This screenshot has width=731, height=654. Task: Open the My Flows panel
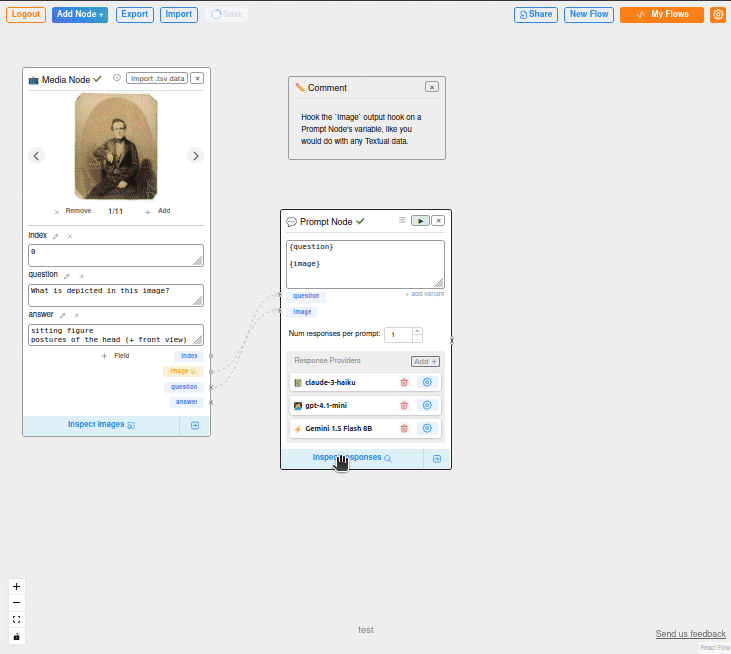click(662, 15)
